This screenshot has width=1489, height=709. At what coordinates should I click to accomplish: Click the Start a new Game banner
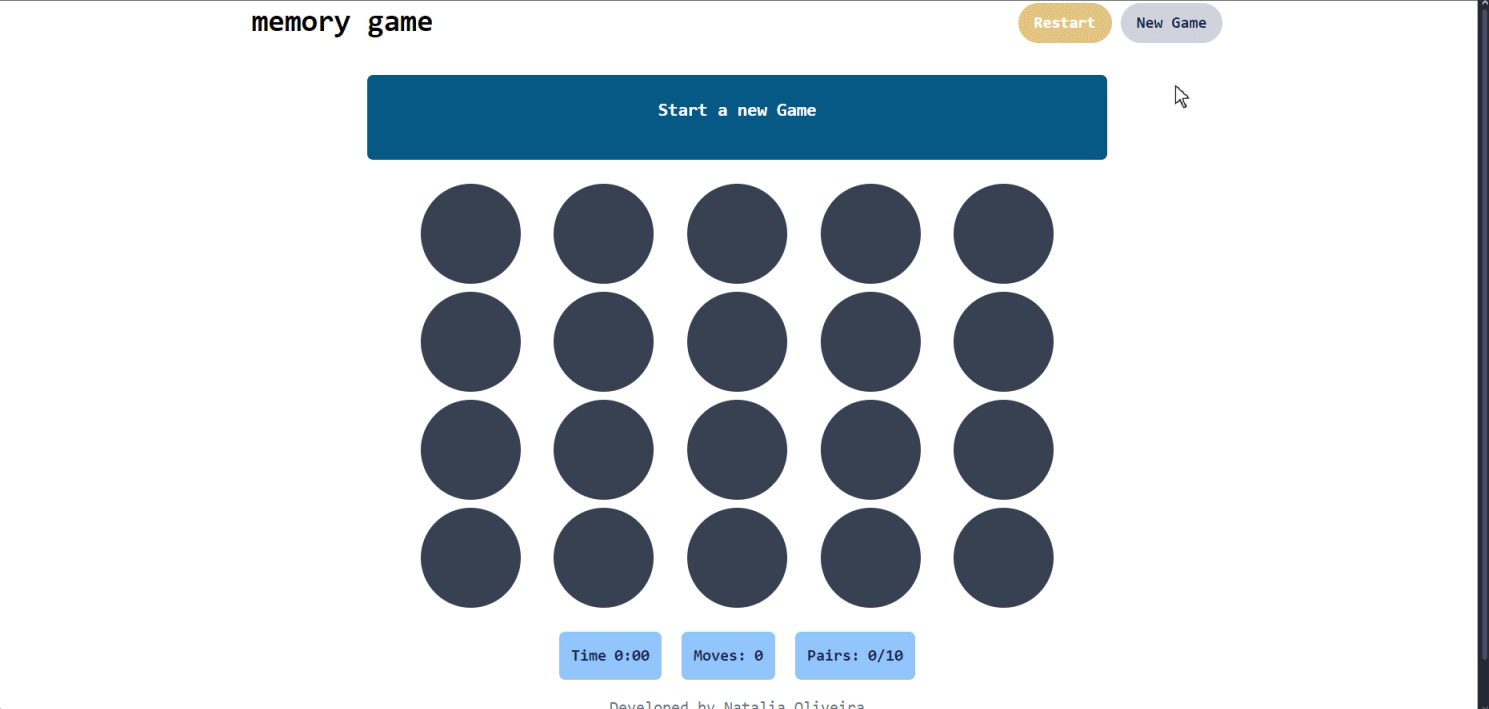point(736,117)
